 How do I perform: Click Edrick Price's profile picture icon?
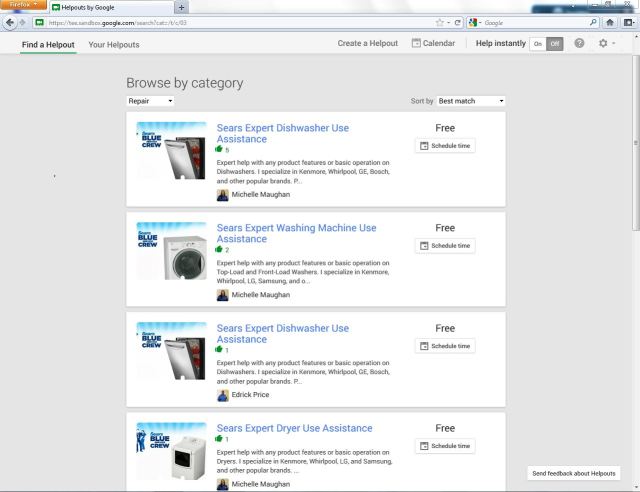(x=222, y=395)
